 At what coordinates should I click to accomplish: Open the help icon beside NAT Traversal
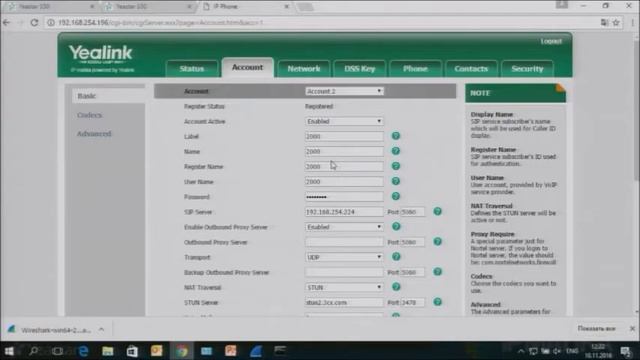[x=396, y=287]
